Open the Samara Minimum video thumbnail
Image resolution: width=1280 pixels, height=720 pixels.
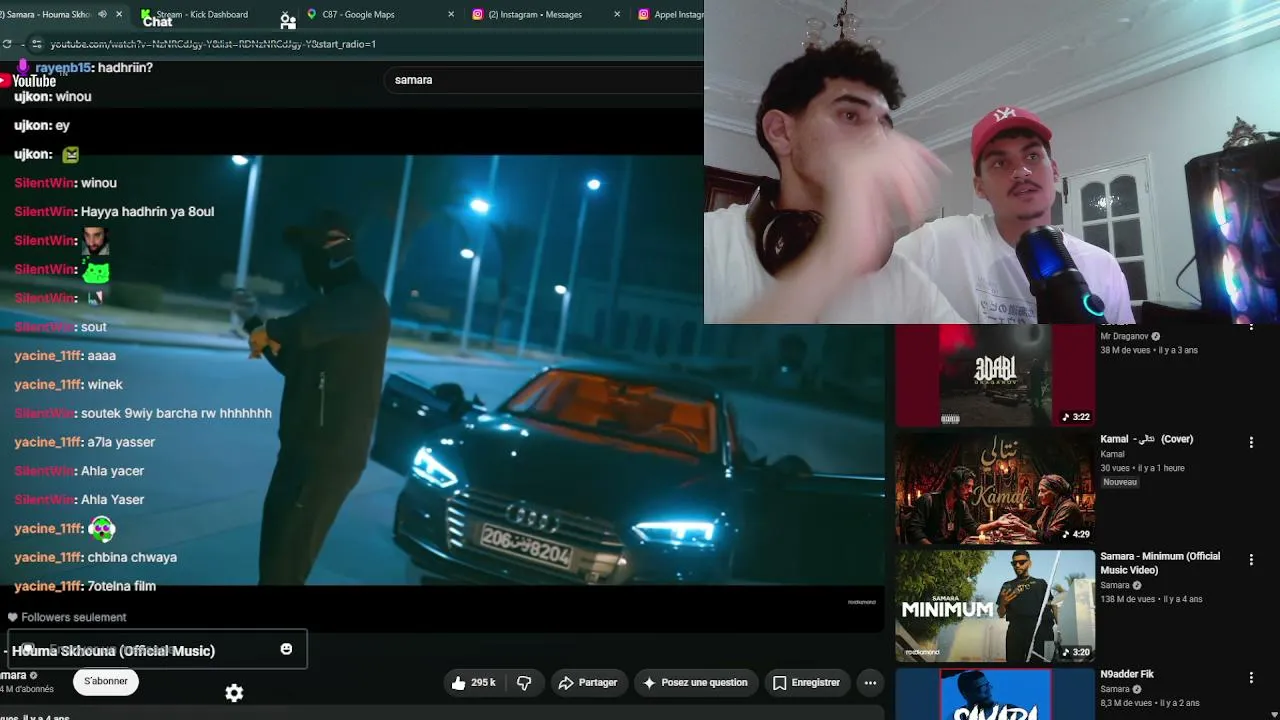pos(995,606)
